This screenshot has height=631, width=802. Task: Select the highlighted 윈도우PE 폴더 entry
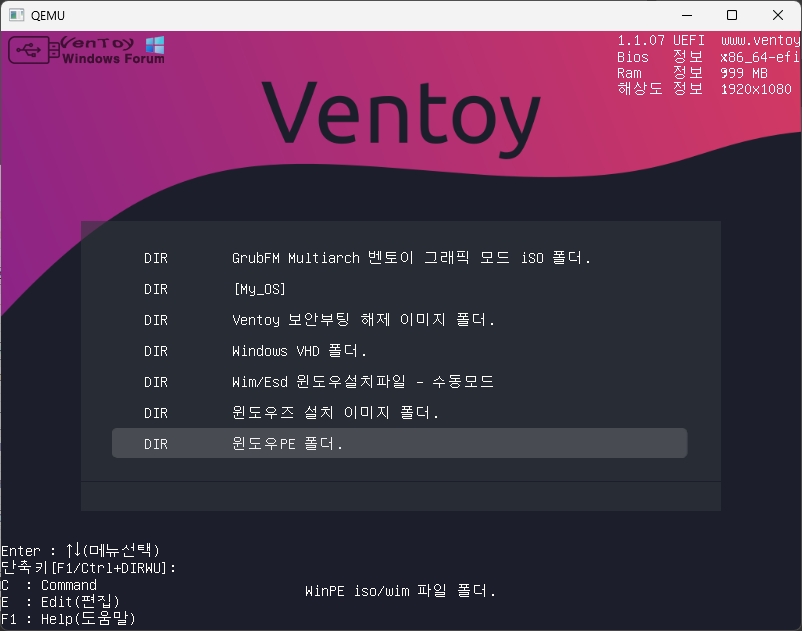[399, 443]
